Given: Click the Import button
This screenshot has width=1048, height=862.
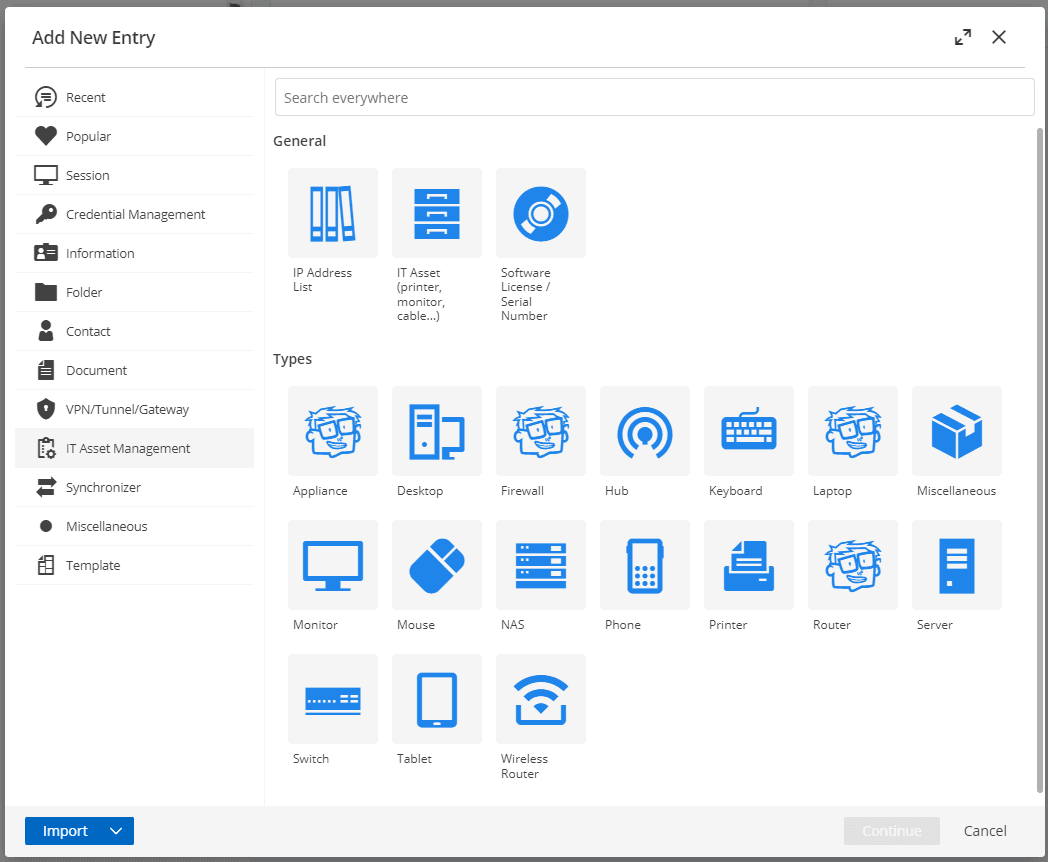Looking at the screenshot, I should click(x=65, y=831).
